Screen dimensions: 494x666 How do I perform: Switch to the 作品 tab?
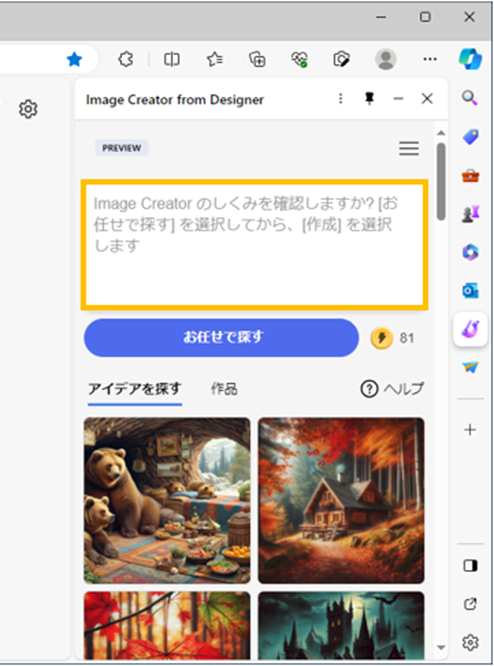[224, 388]
